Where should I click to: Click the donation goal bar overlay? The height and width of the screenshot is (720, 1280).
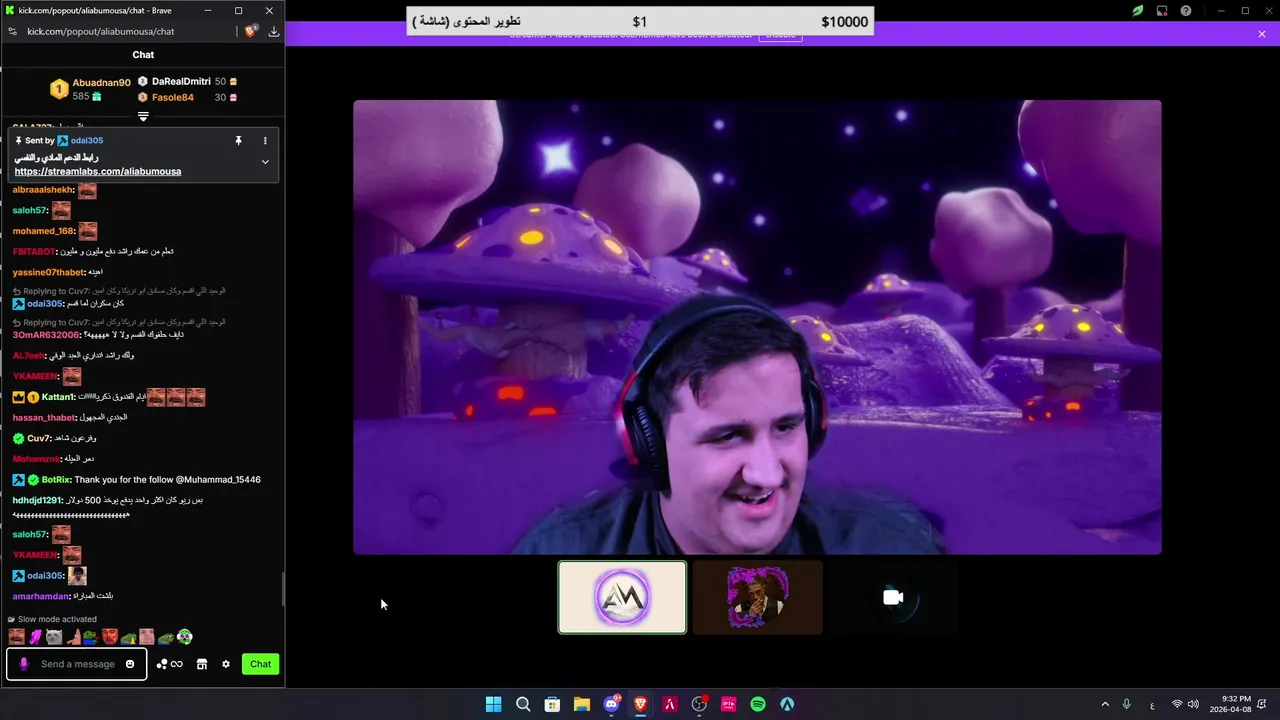pos(640,21)
